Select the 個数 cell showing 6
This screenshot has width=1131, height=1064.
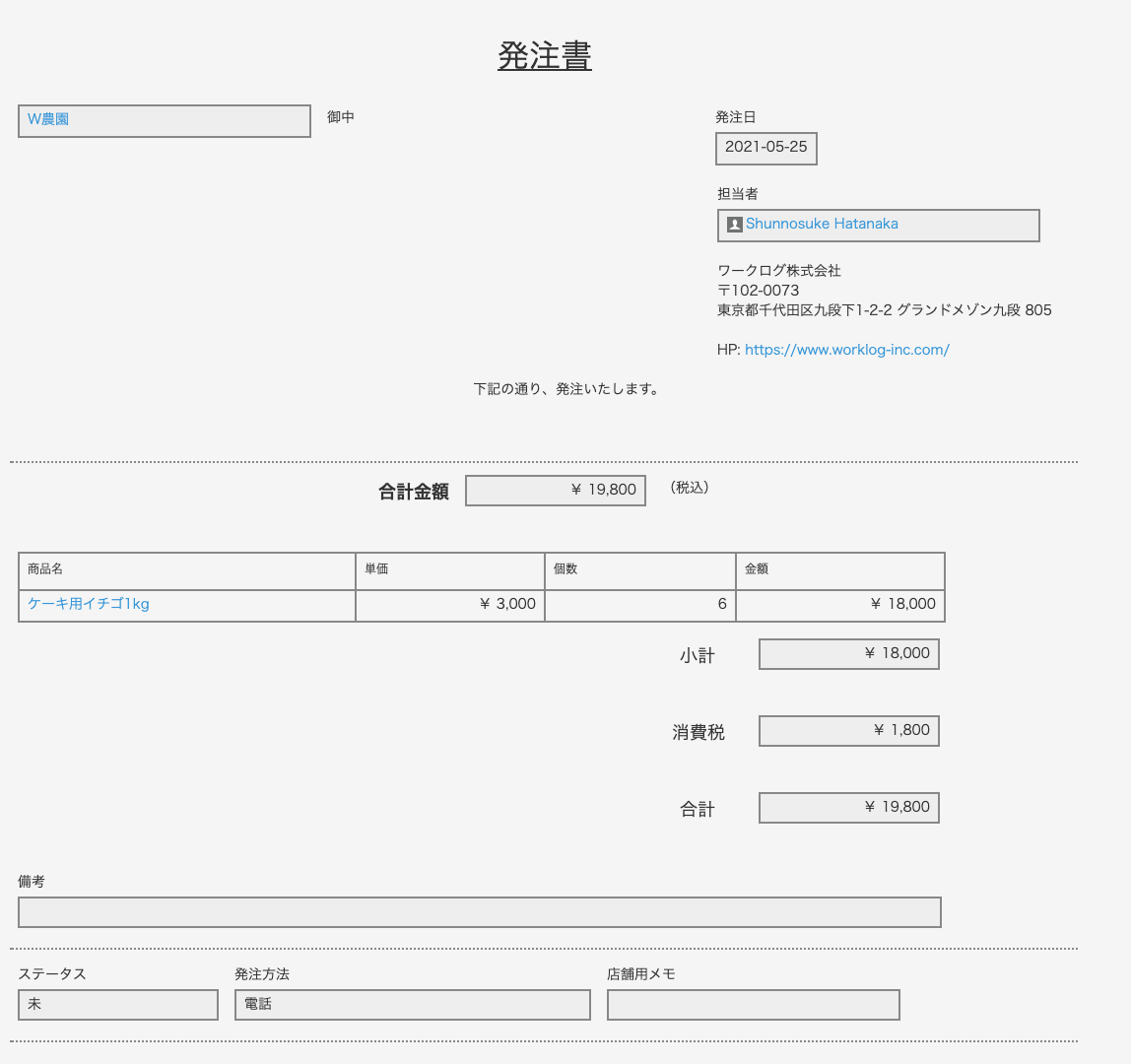[639, 605]
